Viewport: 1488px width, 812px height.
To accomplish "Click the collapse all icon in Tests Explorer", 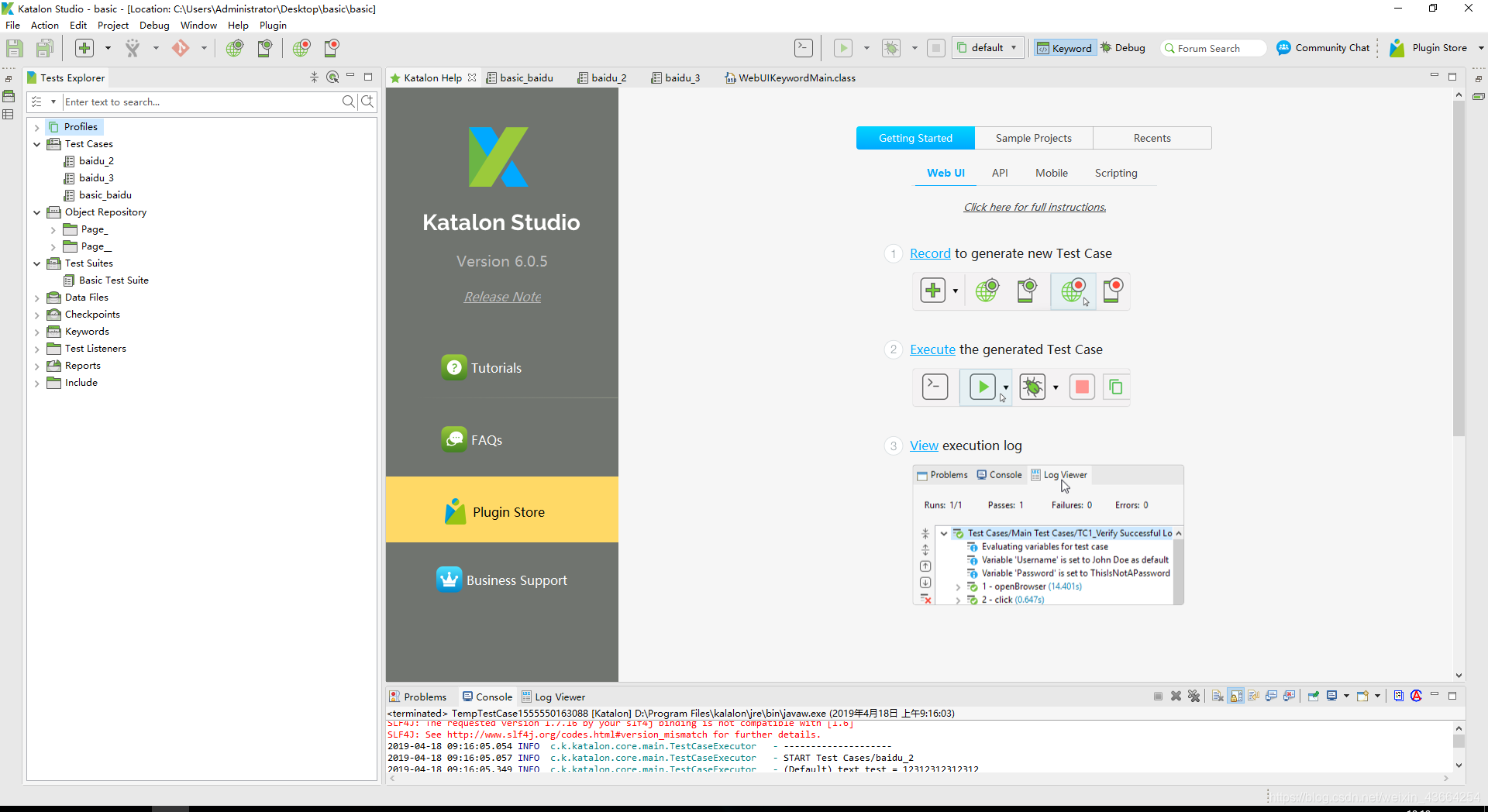I will [314, 77].
